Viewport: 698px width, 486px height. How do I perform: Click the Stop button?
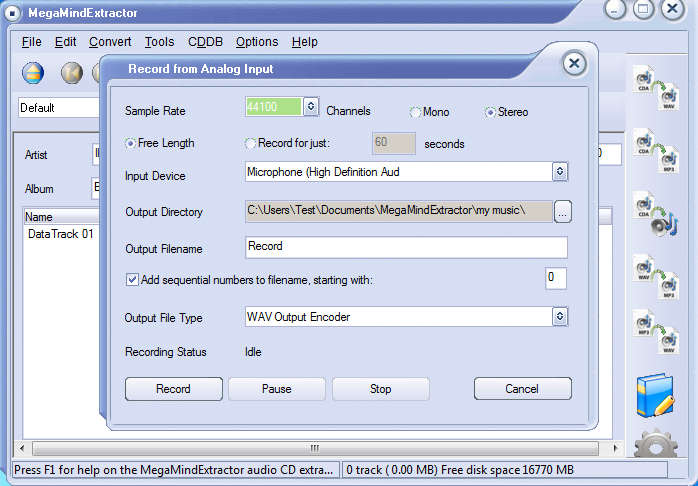tap(381, 389)
